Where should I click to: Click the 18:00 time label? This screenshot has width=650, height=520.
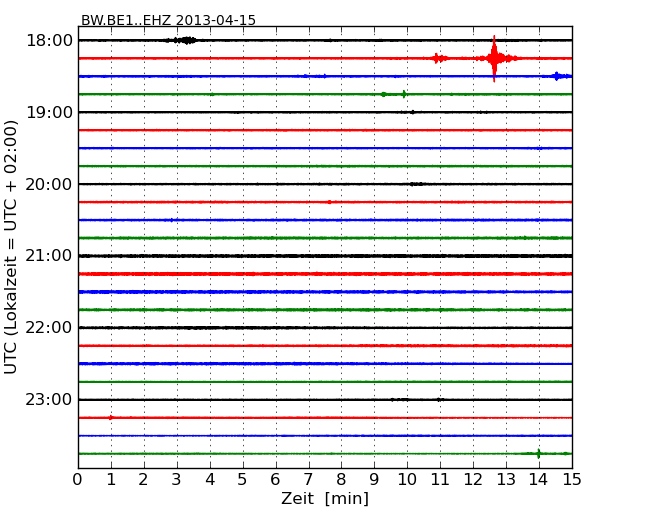49,41
